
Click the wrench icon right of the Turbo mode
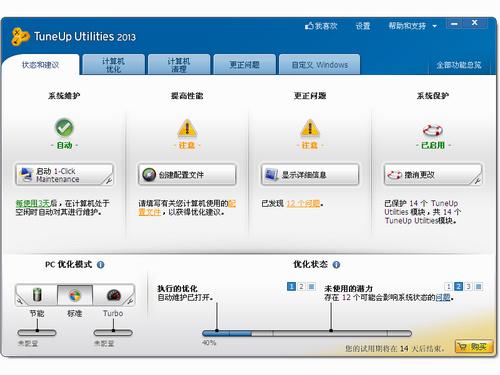coord(130,301)
